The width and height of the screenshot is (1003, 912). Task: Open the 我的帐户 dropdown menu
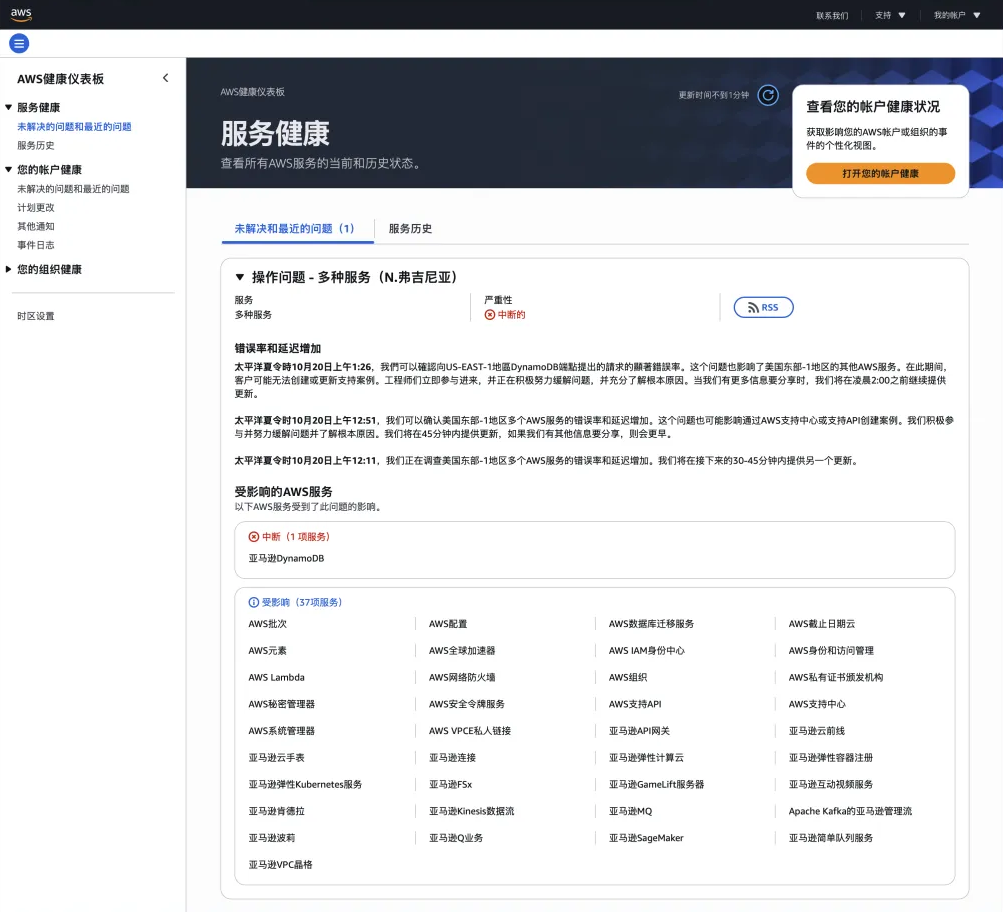coord(957,15)
